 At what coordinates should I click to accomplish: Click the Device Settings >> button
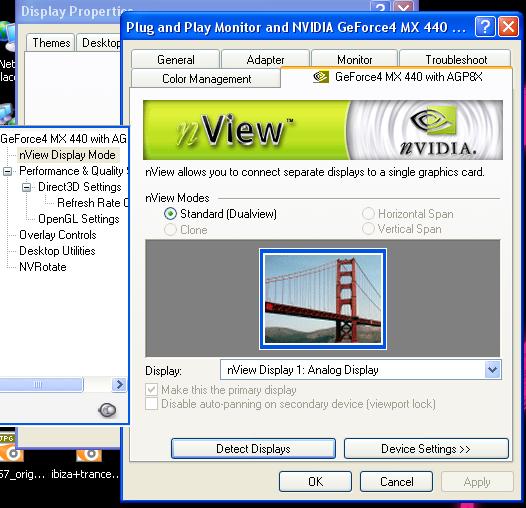click(426, 449)
